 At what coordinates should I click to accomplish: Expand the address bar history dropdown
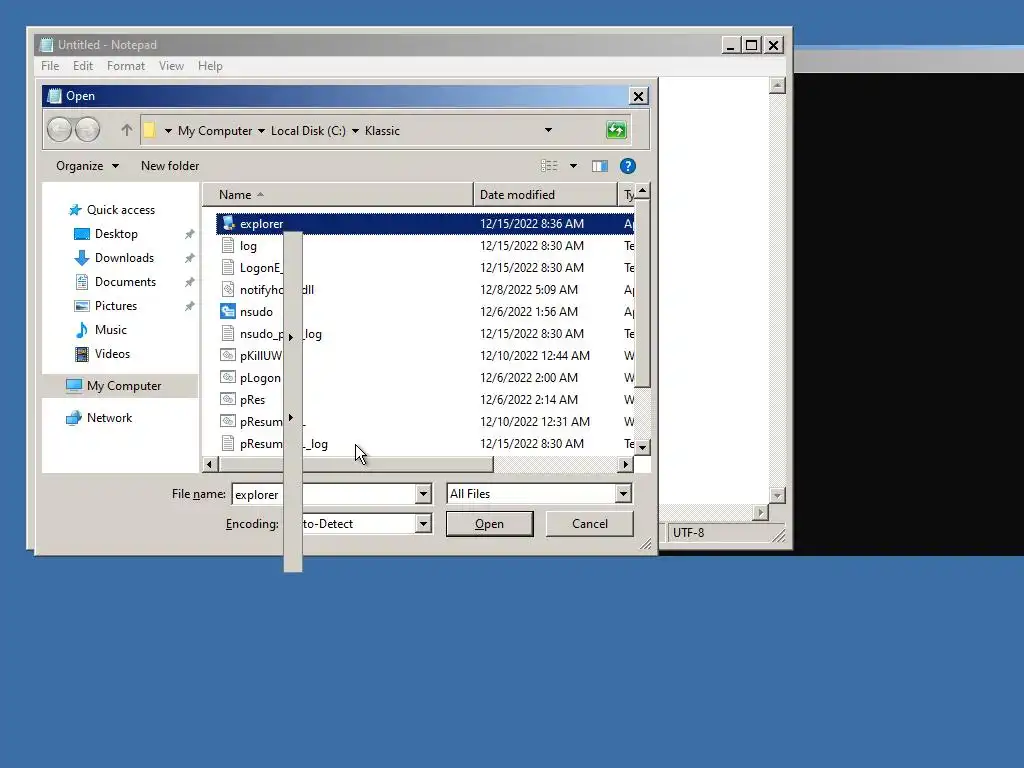[549, 131]
